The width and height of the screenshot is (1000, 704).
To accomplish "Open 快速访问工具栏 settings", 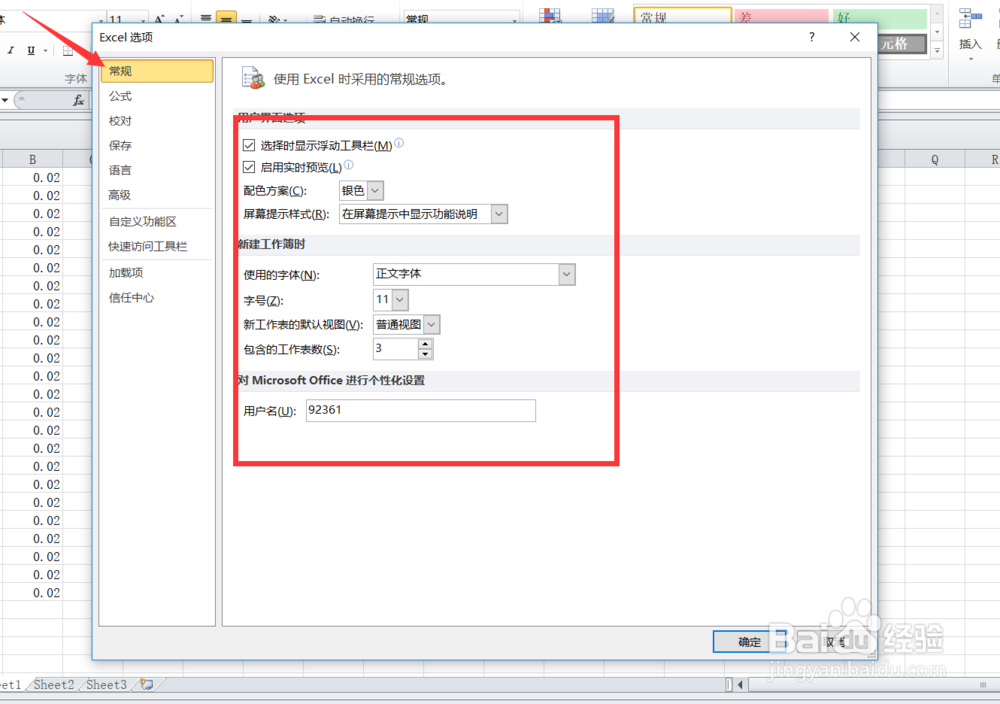I will tap(147, 246).
